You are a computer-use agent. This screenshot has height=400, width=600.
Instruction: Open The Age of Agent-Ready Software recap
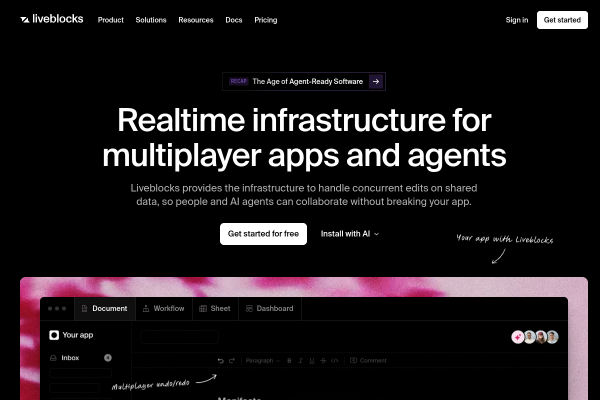coord(304,82)
